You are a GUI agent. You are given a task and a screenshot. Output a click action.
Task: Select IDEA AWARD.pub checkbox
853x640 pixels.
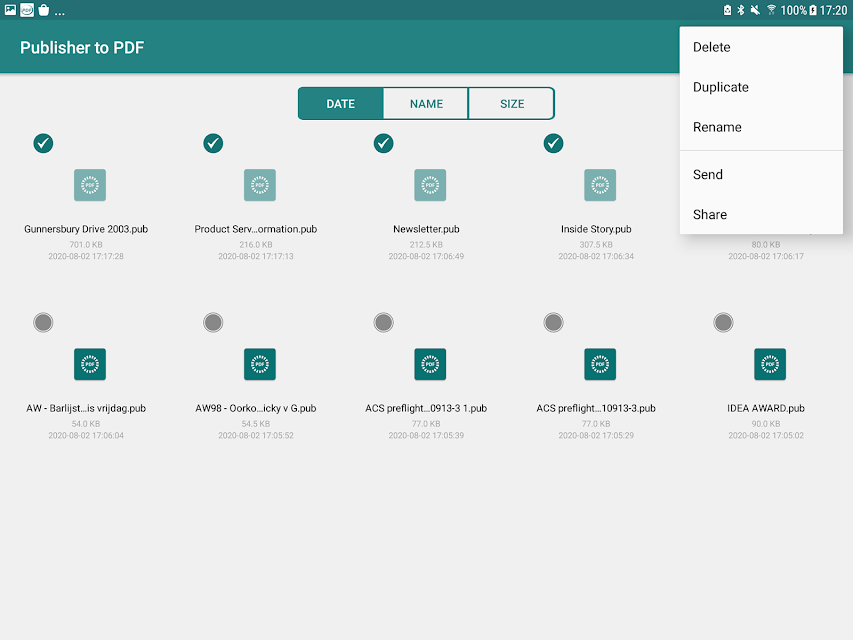(x=724, y=322)
